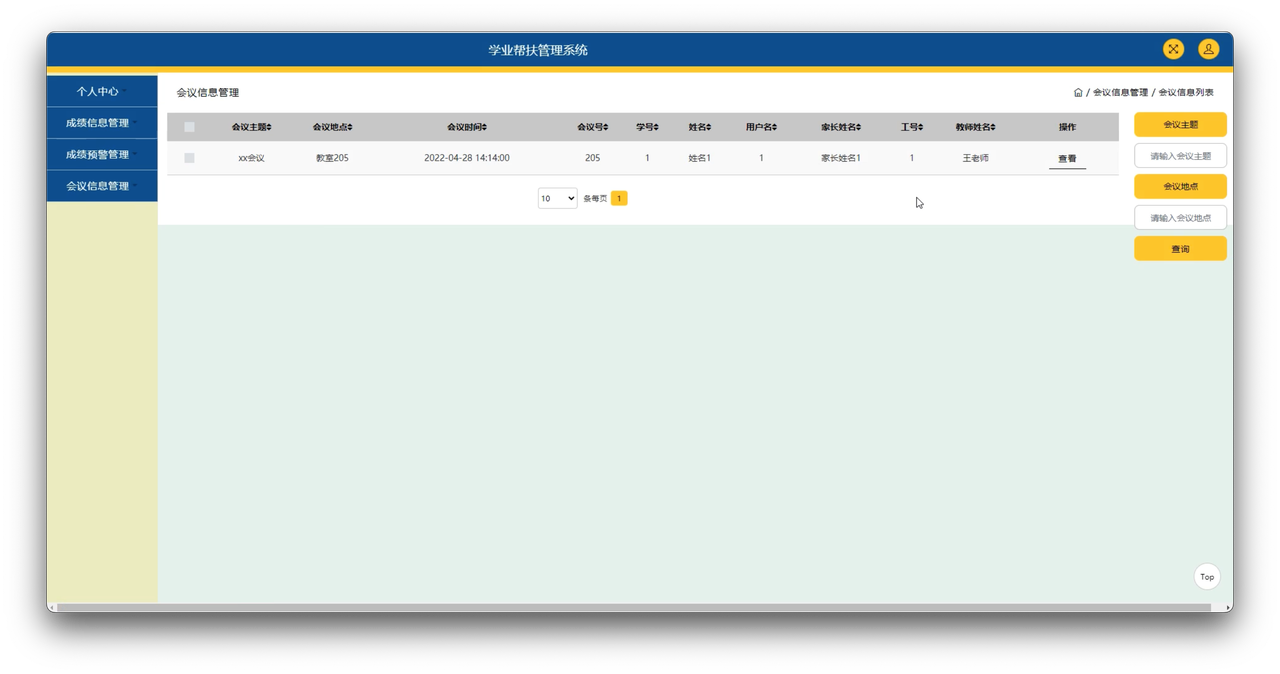Click the 姓名1 cell in 姓名 column
The height and width of the screenshot is (674, 1280).
tap(700, 158)
